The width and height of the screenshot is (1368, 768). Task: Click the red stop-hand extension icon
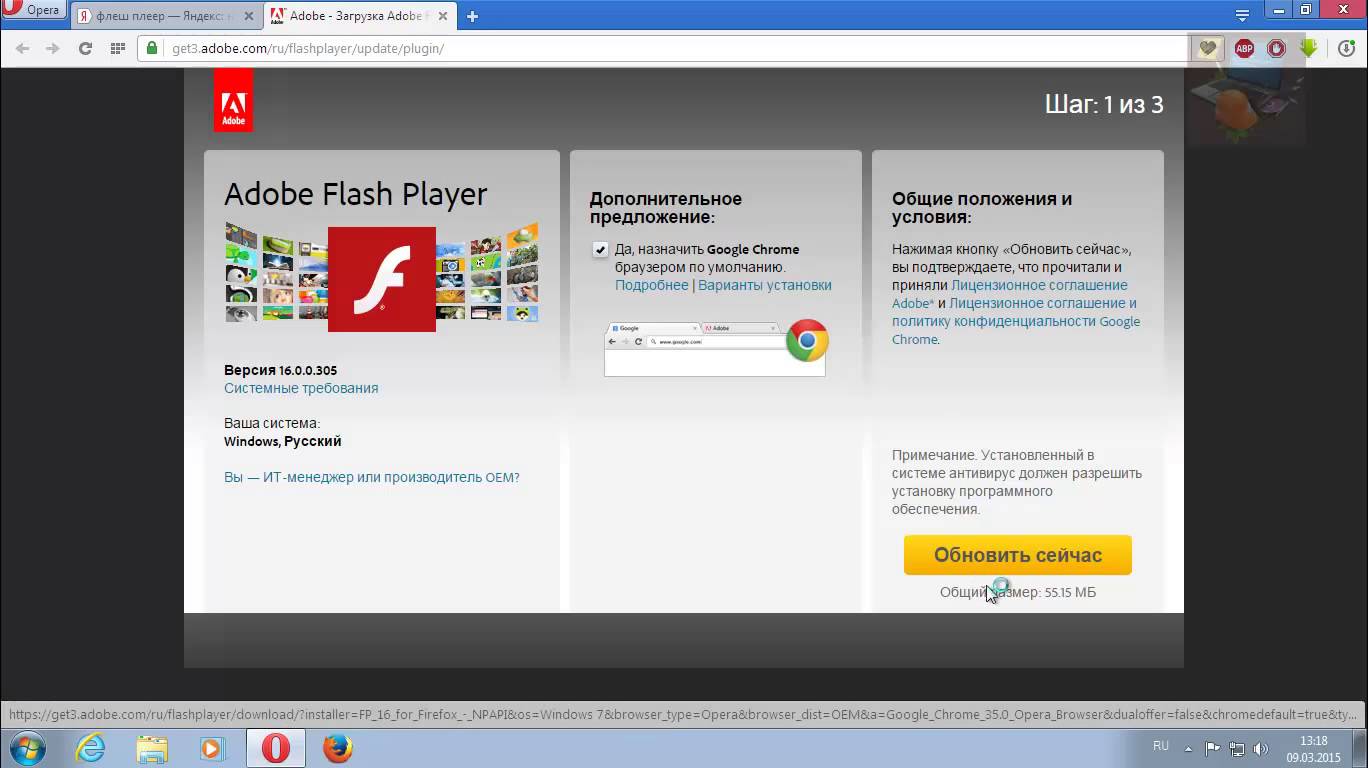[1276, 48]
